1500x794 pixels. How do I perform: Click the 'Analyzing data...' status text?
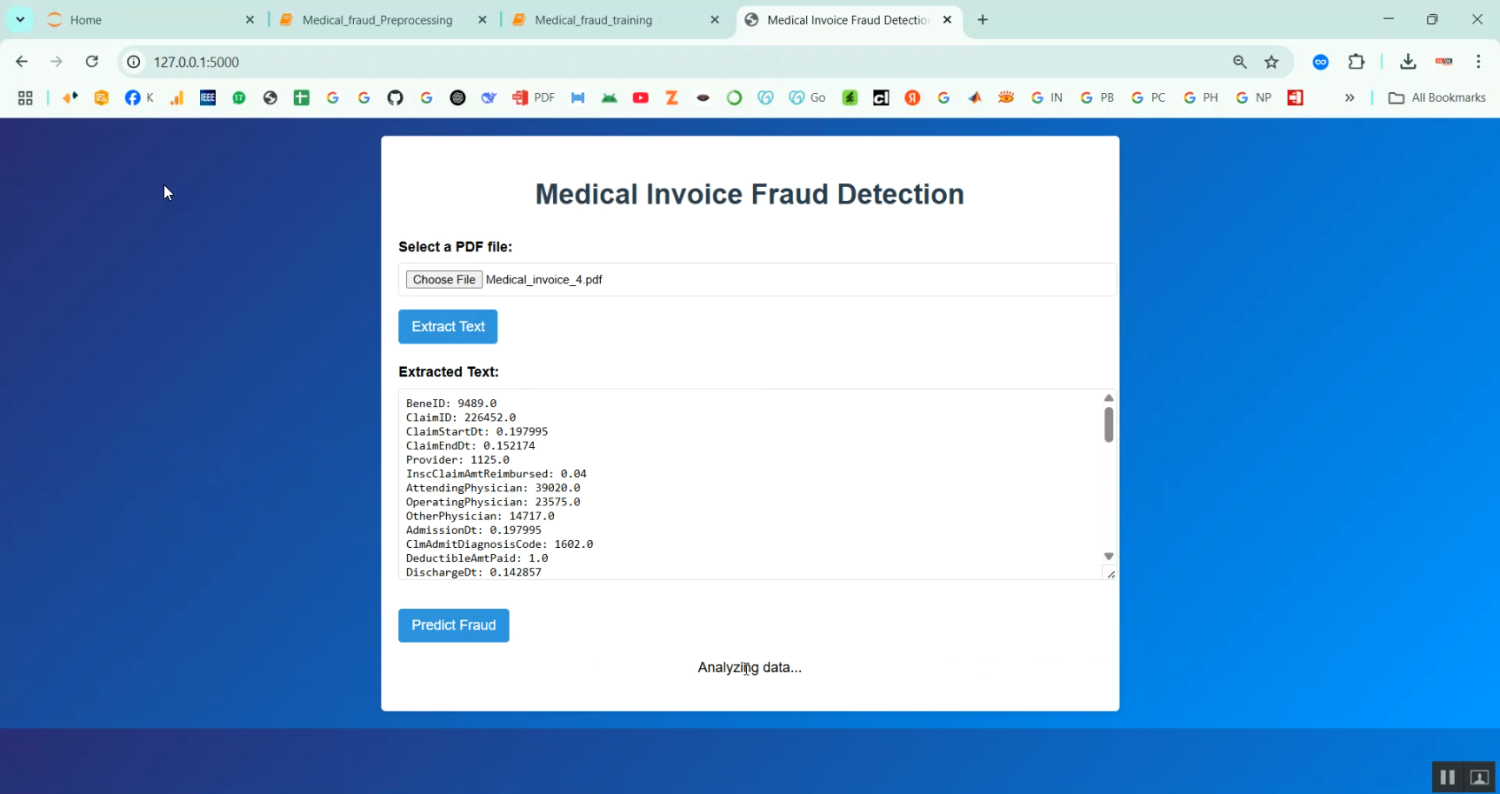coord(750,668)
